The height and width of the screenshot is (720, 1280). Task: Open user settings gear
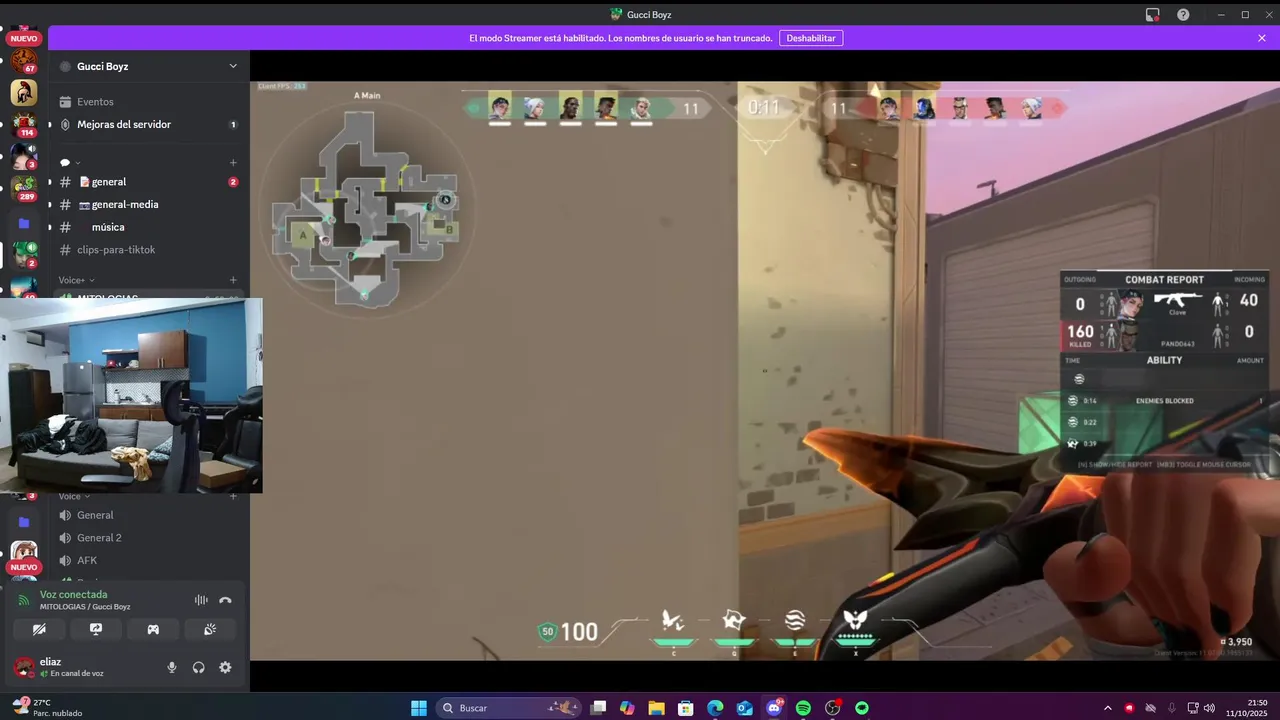click(225, 667)
